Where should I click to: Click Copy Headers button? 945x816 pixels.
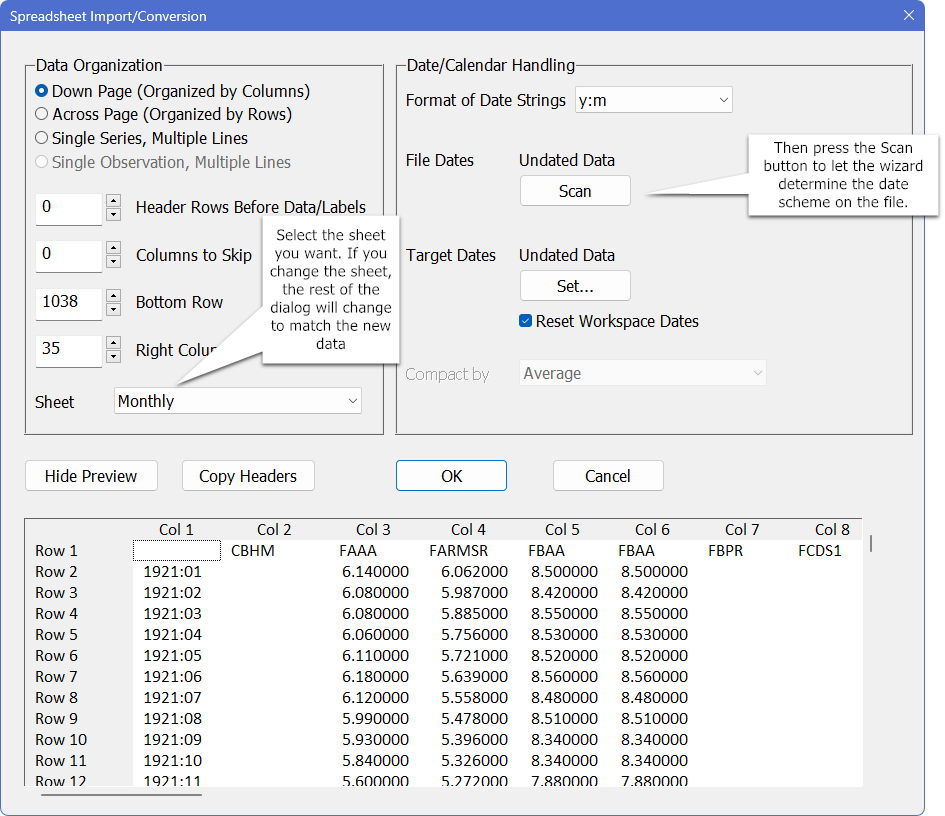(248, 476)
